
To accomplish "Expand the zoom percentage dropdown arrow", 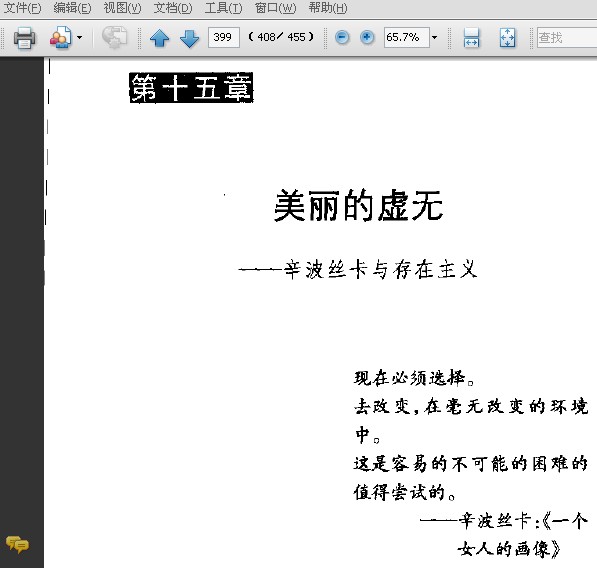I will tap(434, 37).
